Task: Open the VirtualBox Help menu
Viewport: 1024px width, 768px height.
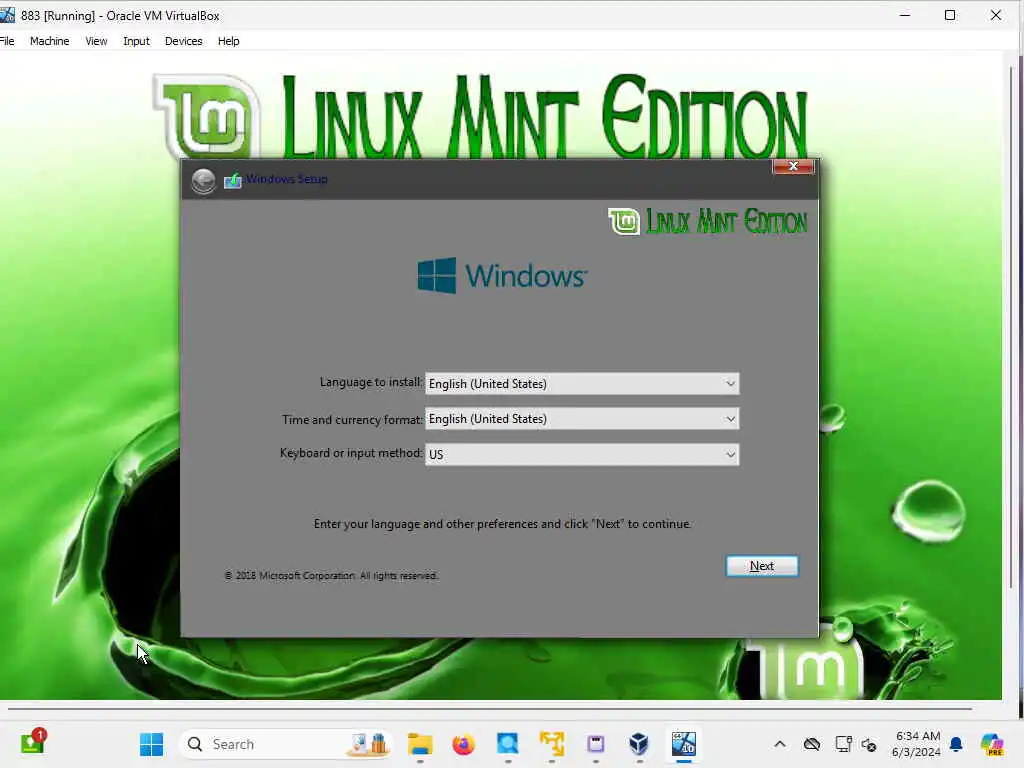Action: pyautogui.click(x=229, y=40)
